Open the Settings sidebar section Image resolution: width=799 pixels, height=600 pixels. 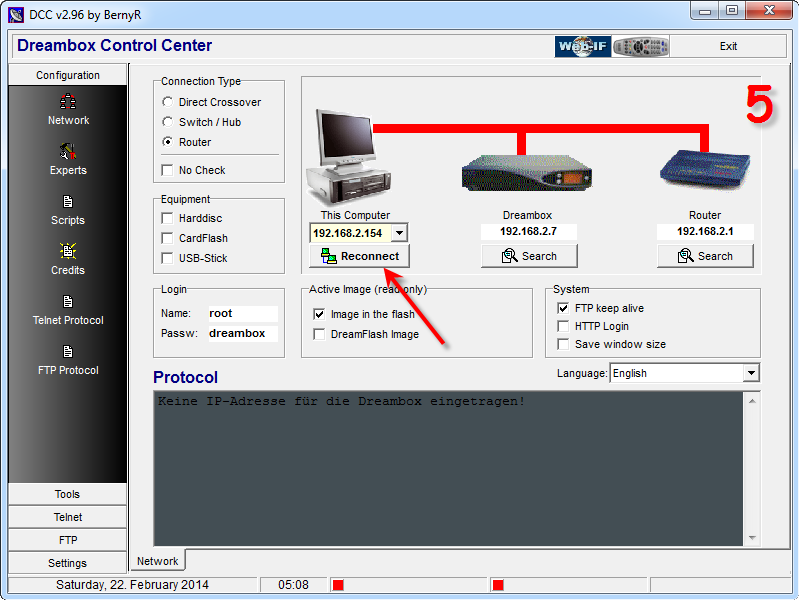tap(67, 563)
